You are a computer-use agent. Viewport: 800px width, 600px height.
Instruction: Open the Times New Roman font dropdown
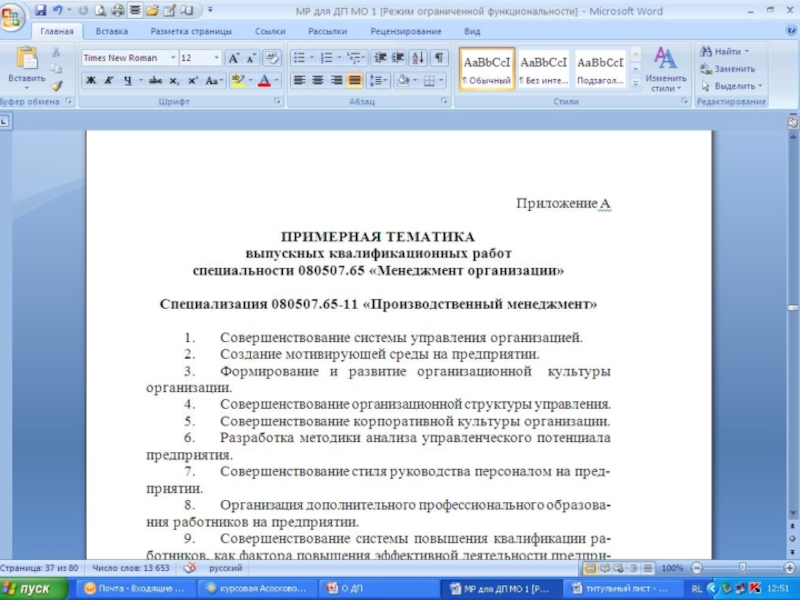click(x=173, y=58)
